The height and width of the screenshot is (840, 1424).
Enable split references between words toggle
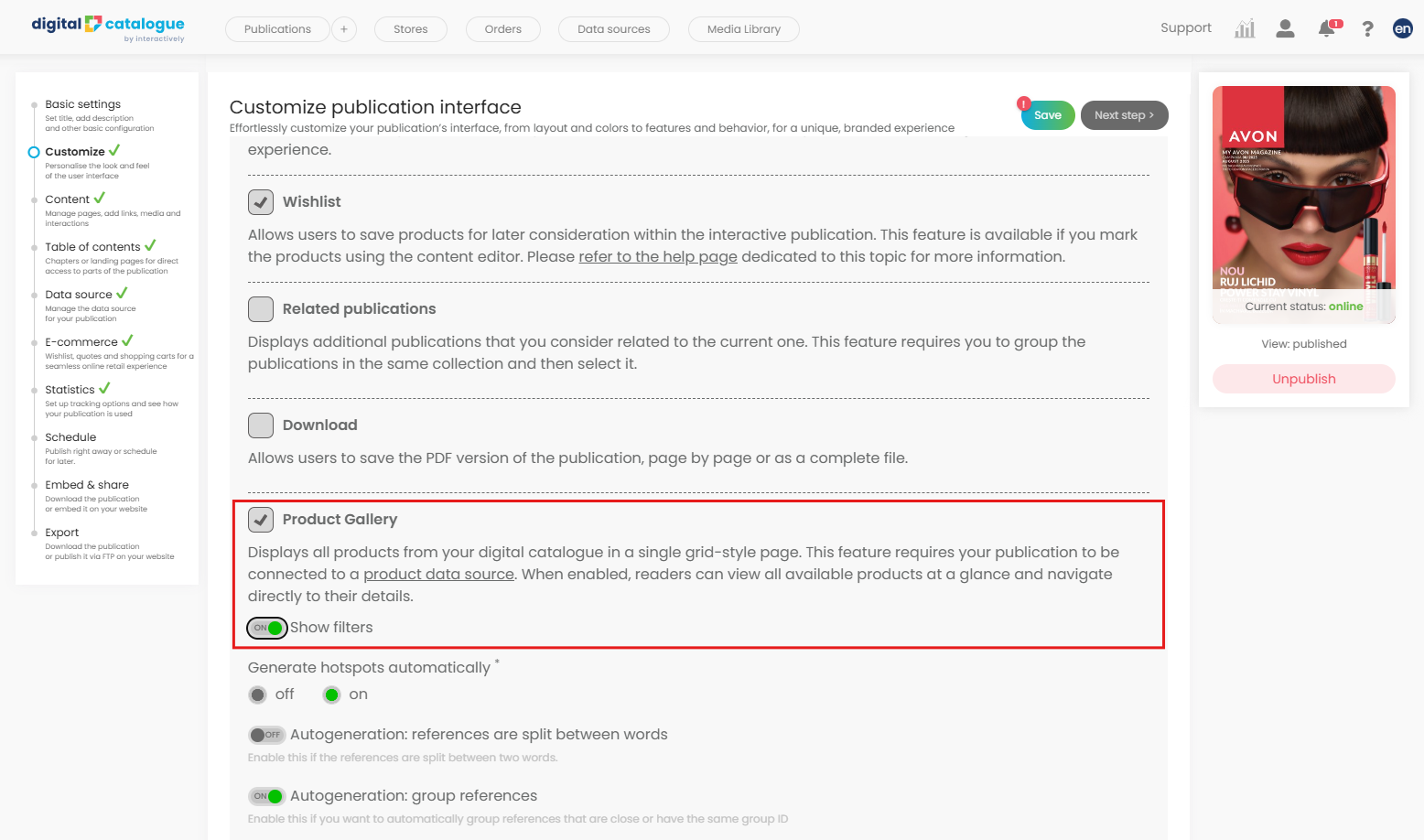pos(266,735)
